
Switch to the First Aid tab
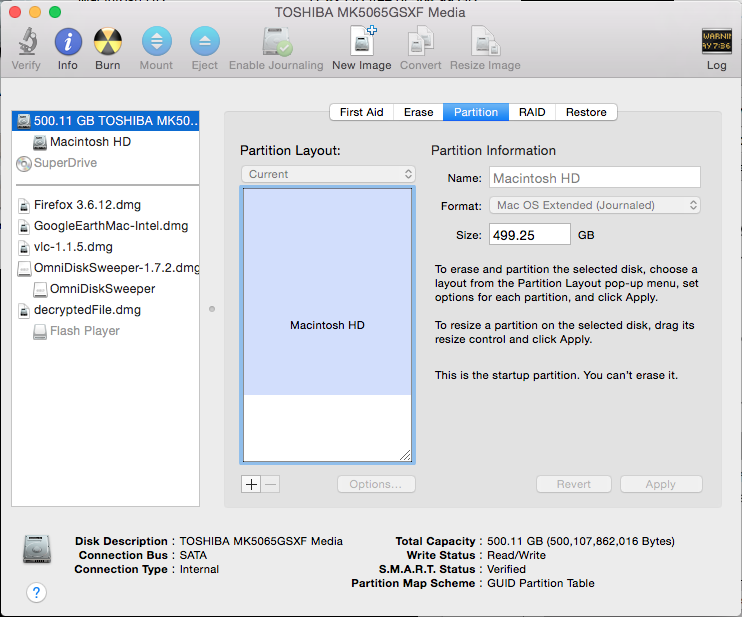[361, 112]
